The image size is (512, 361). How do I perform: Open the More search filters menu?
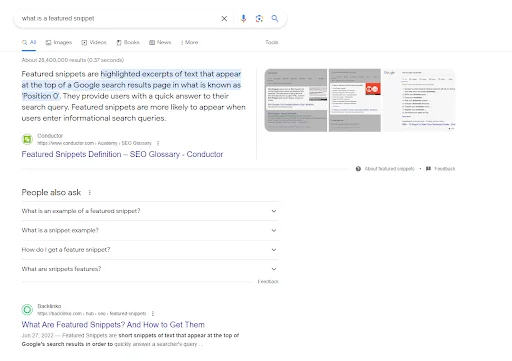pos(189,42)
